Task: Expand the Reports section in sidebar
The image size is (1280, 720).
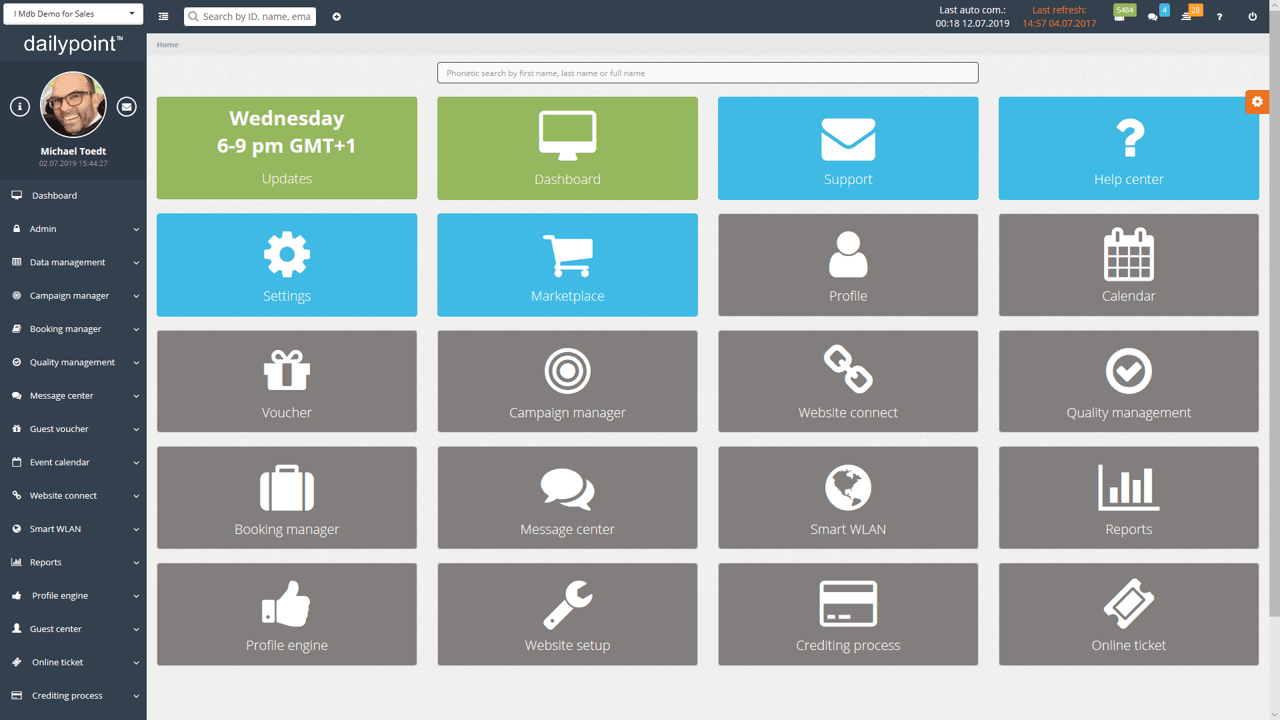Action: click(73, 562)
